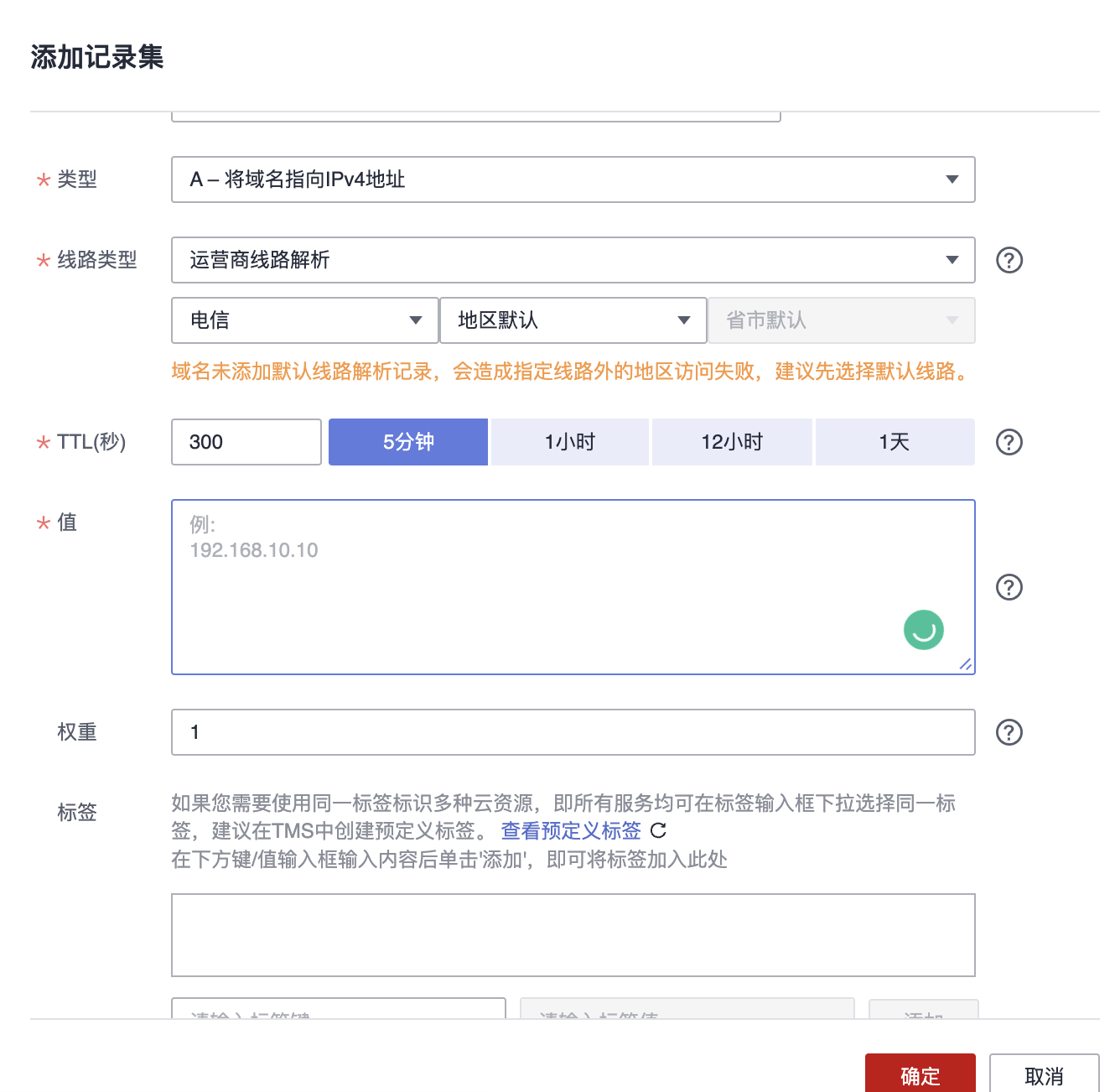Click help icon beside TTL presets

(1009, 442)
